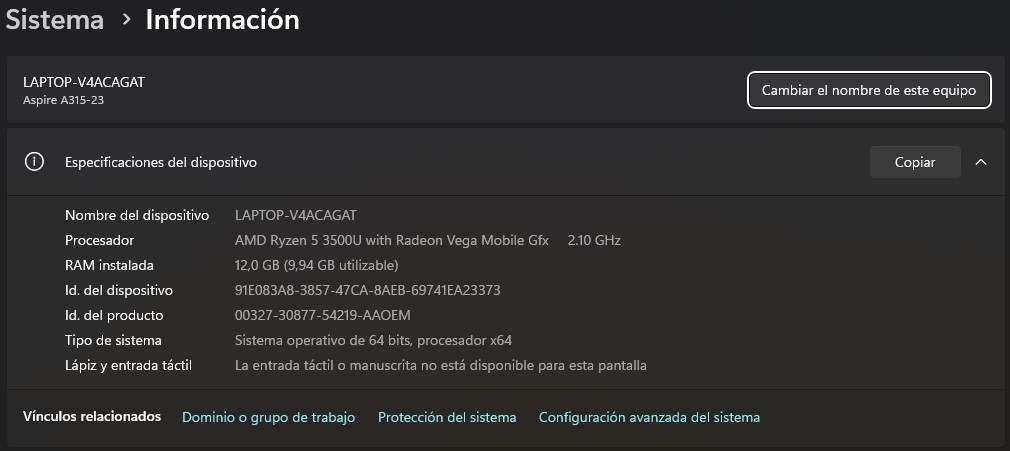Click the Id. del producto value
This screenshot has width=1010, height=451.
coord(323,316)
